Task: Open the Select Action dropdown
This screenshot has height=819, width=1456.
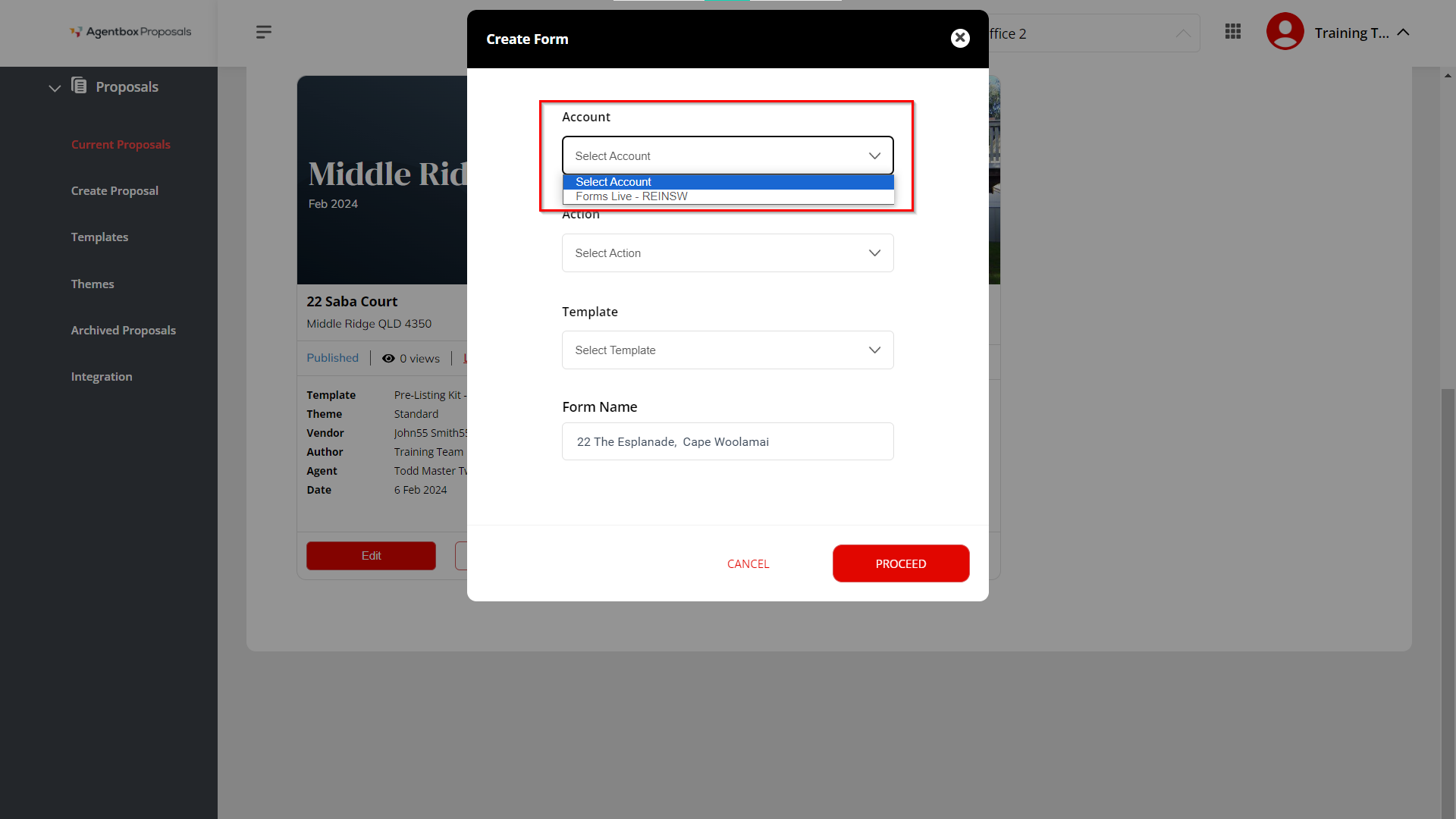Action: [x=727, y=253]
